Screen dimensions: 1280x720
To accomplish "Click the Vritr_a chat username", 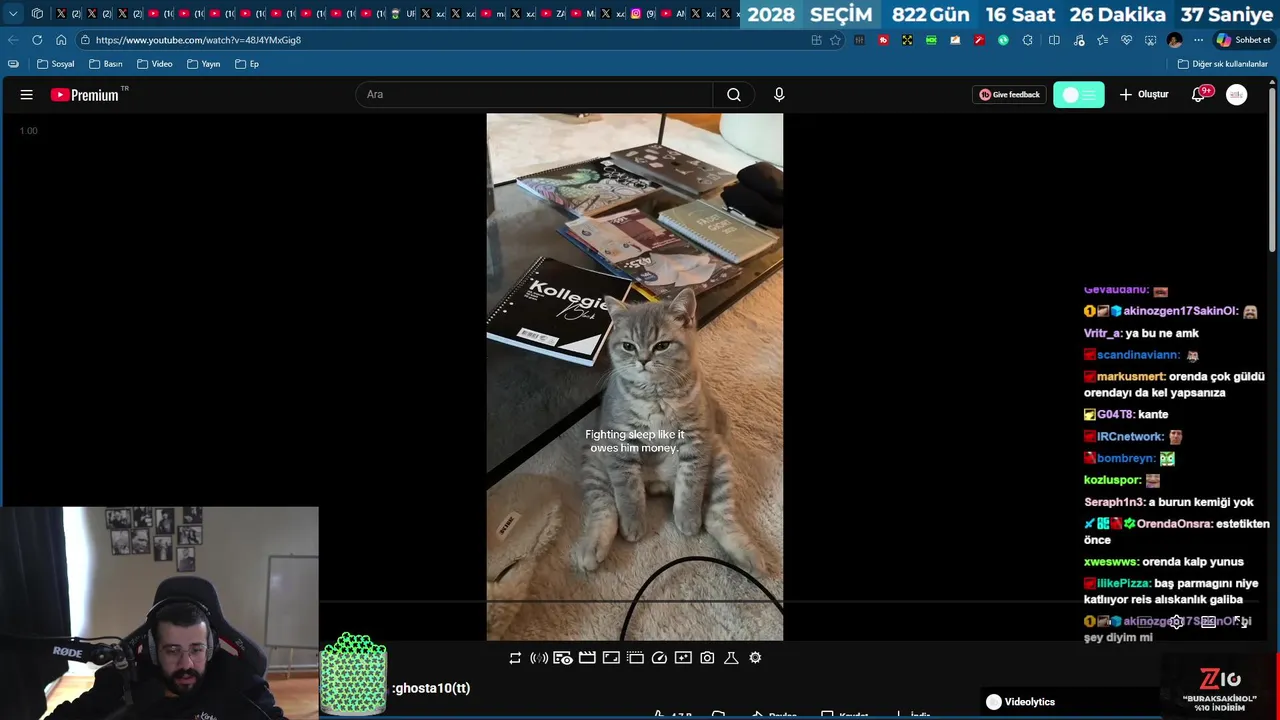I will coord(1101,333).
